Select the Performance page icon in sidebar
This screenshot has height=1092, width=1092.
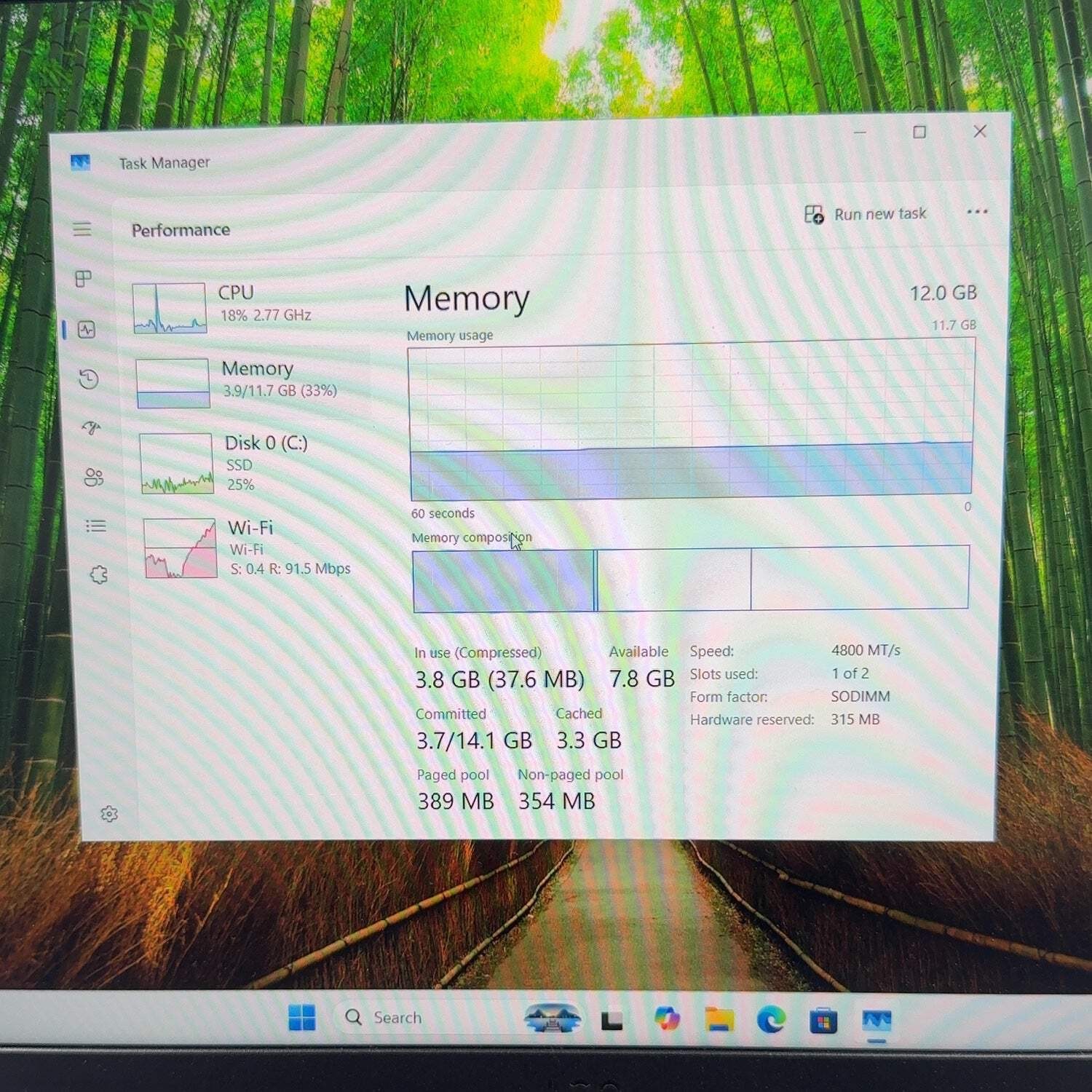point(87,330)
